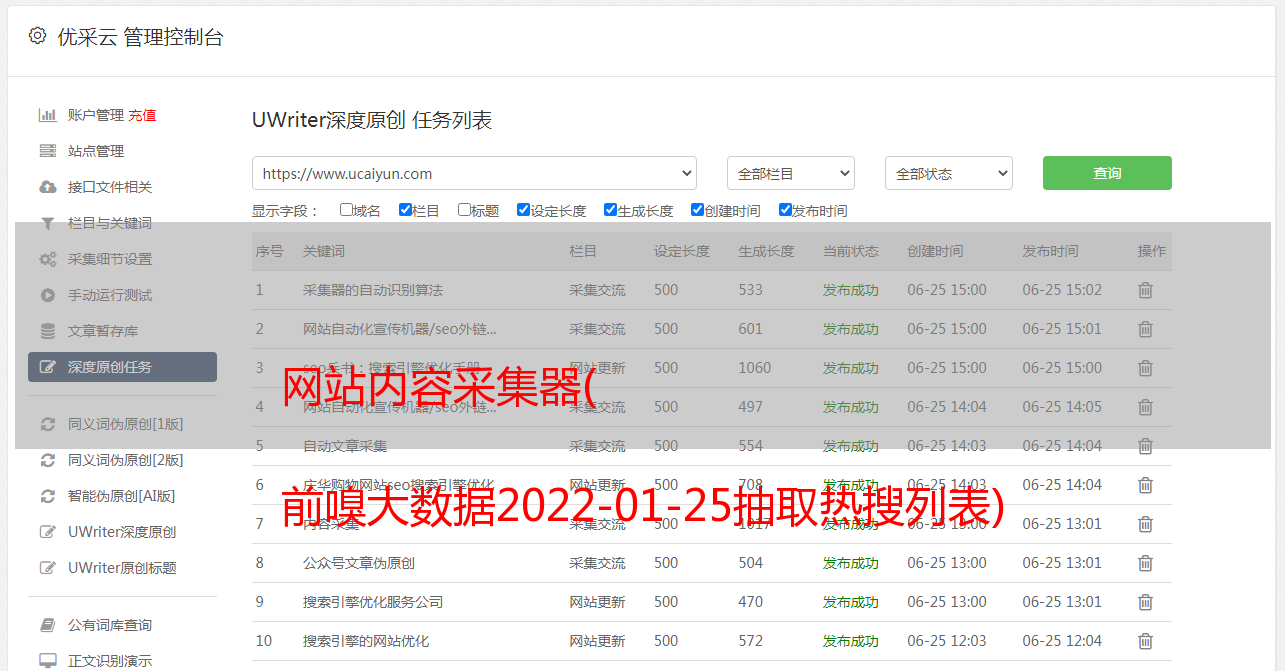Open 账户管理 in the sidebar

(x=96, y=115)
